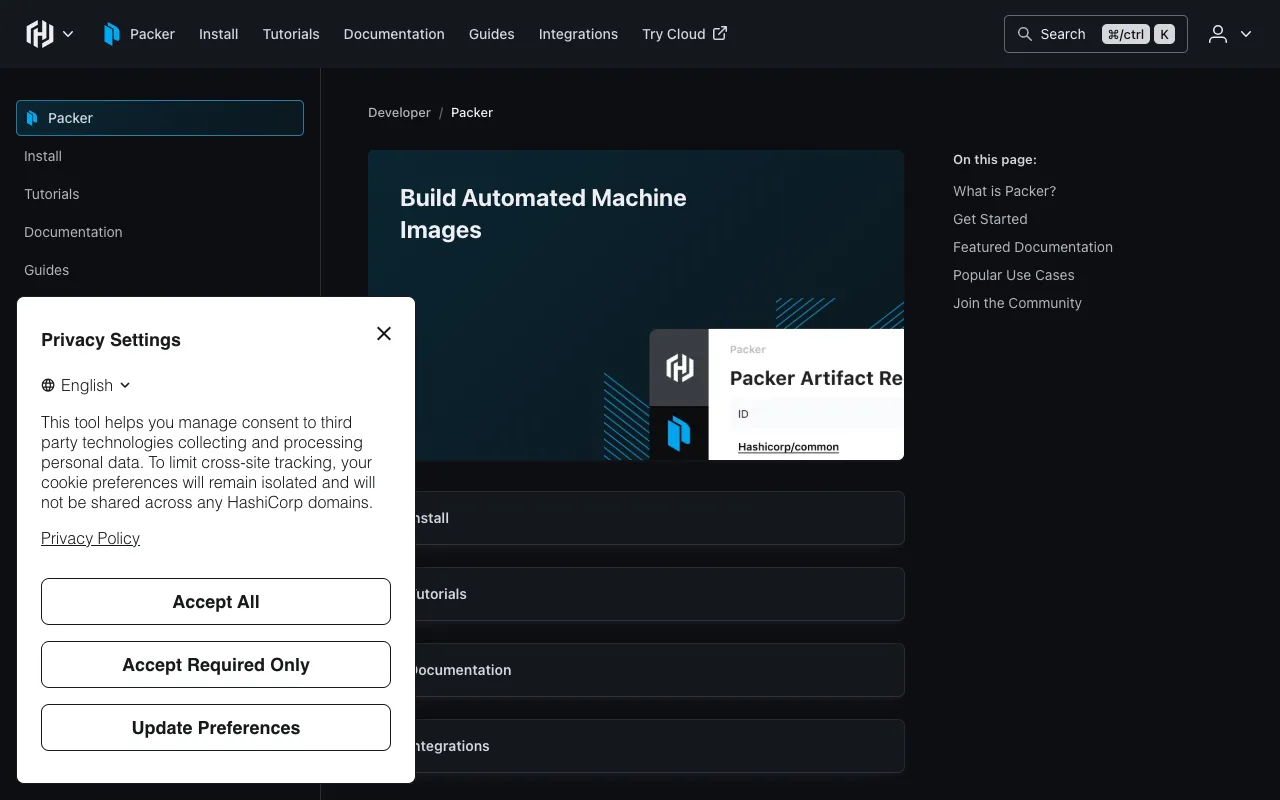The height and width of the screenshot is (800, 1280).
Task: Select Integrations in the top navigation
Action: (578, 33)
